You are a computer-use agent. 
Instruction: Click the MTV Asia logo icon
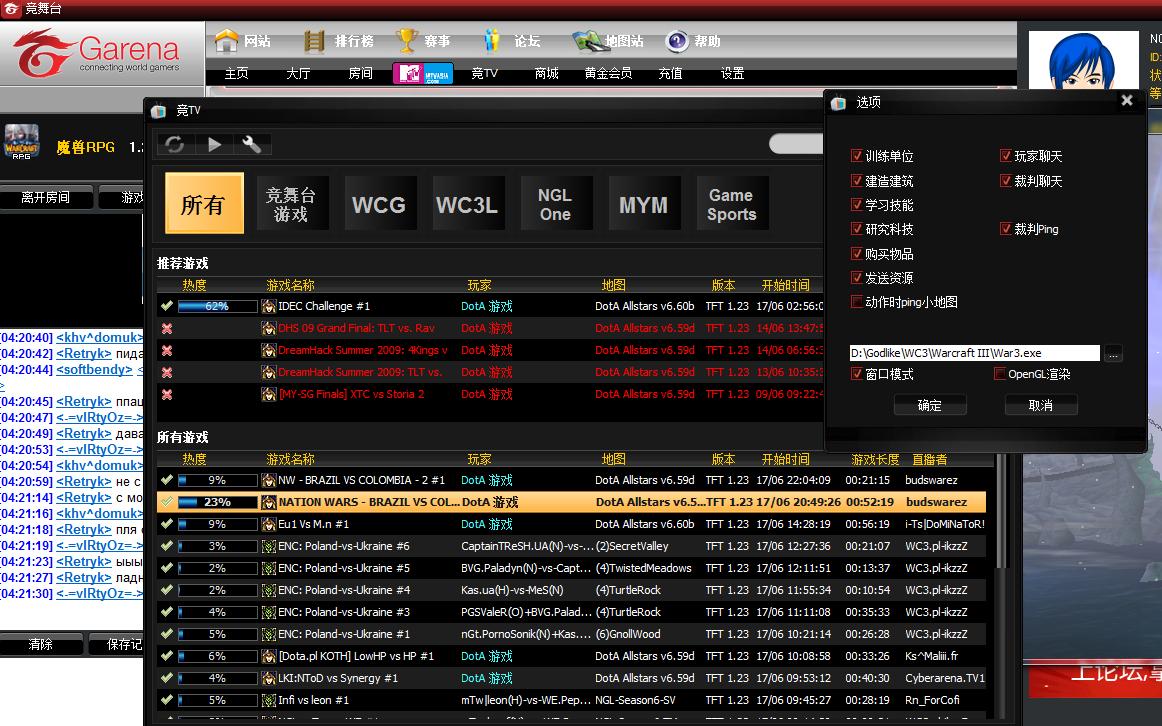pyautogui.click(x=422, y=73)
